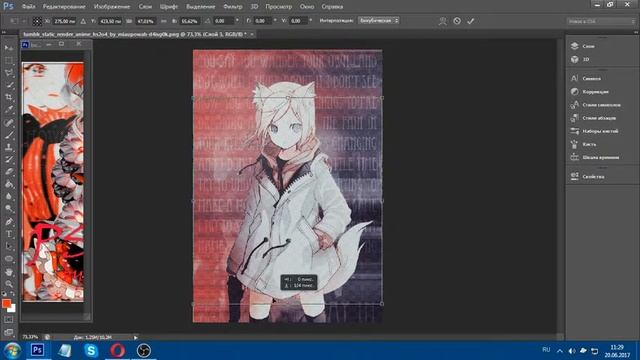Open Skype from the taskbar

[x=91, y=350]
